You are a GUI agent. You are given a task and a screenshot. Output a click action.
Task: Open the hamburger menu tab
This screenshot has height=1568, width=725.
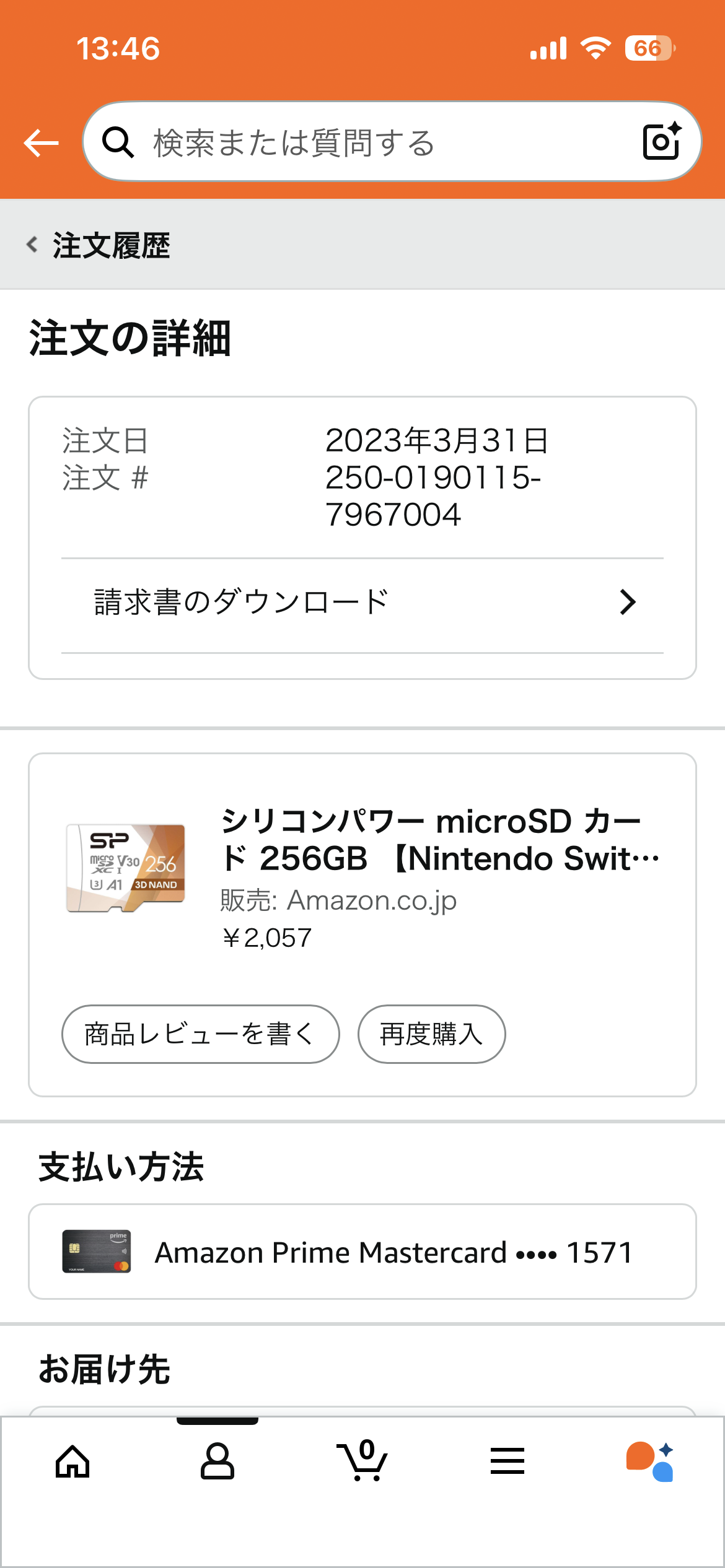(507, 1461)
